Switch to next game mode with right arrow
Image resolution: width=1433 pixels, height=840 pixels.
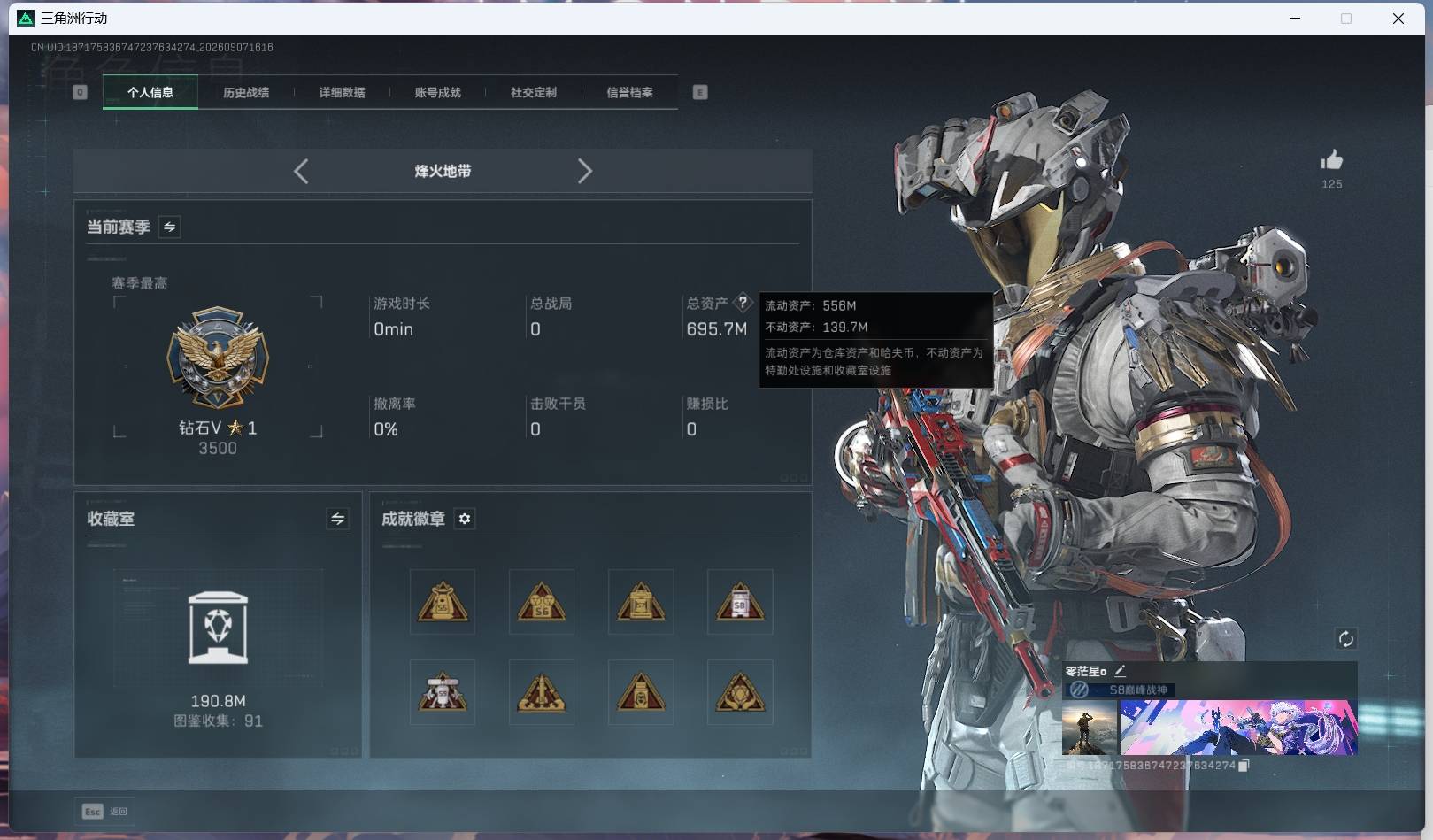coord(584,171)
